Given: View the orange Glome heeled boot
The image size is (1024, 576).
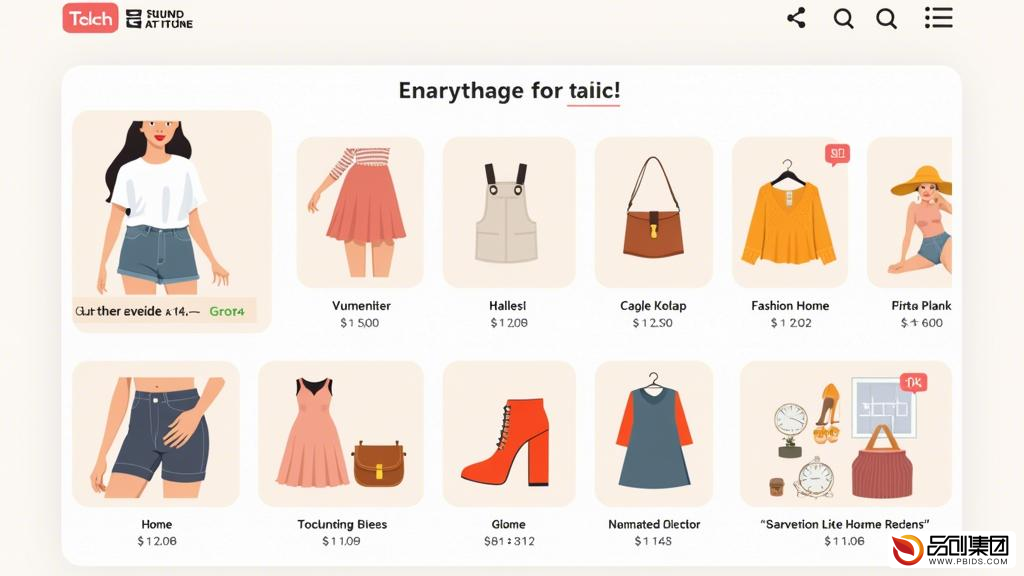Looking at the screenshot, I should [x=509, y=434].
